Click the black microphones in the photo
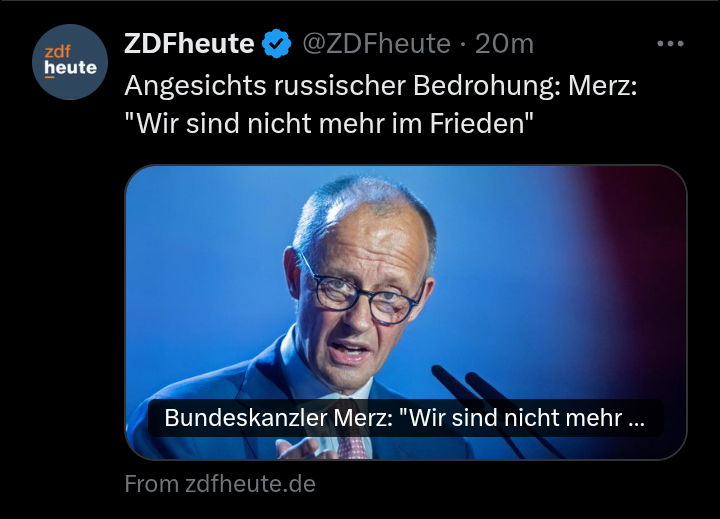Screen dimensions: 720x519 (496, 409)
